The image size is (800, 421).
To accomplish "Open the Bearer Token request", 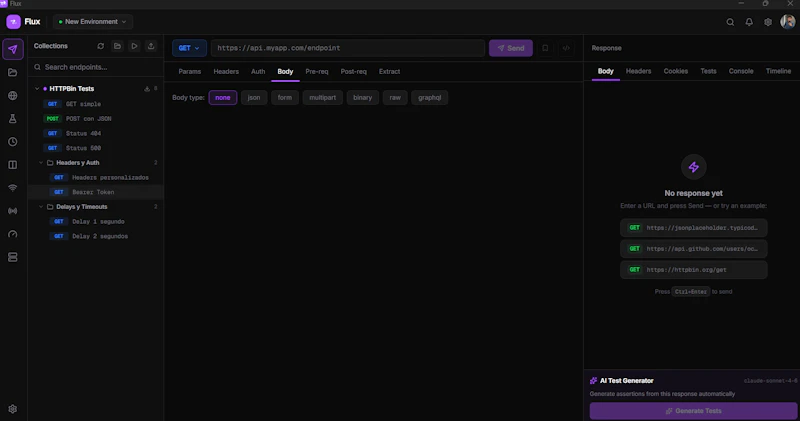I will [95, 192].
